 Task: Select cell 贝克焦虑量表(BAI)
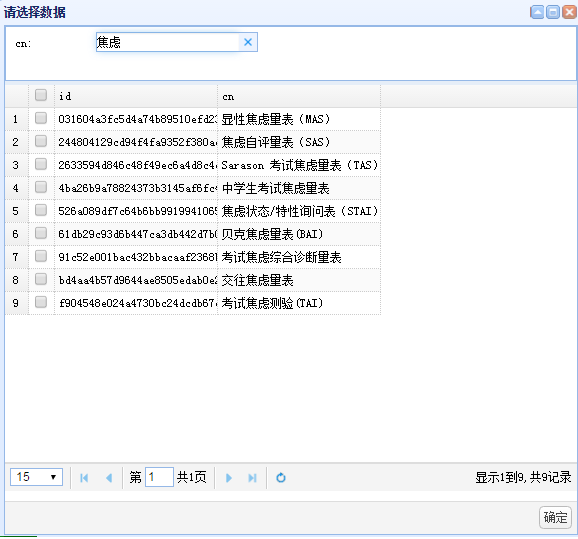299,234
